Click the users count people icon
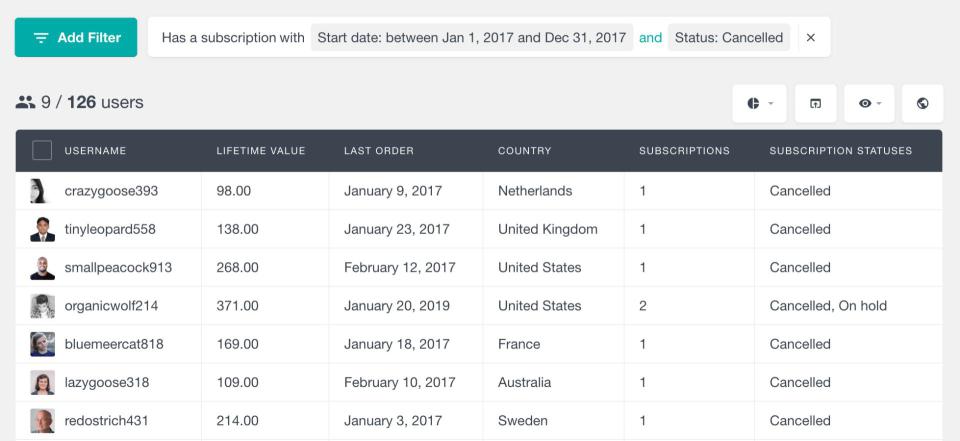 (x=25, y=102)
